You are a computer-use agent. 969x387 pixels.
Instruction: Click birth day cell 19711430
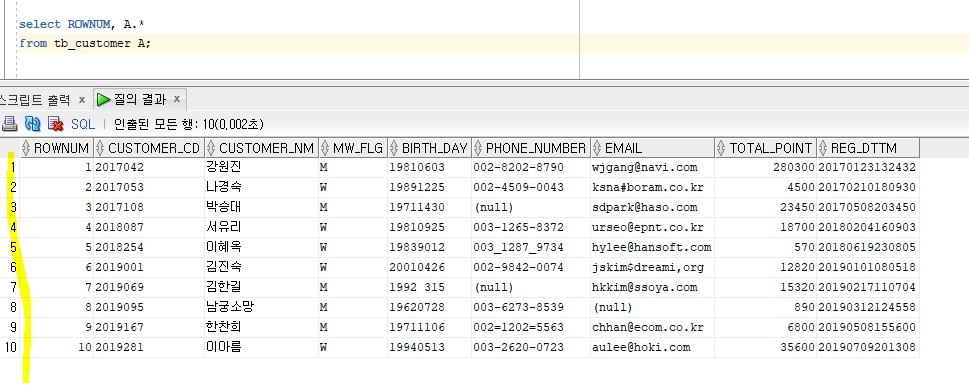click(x=429, y=207)
